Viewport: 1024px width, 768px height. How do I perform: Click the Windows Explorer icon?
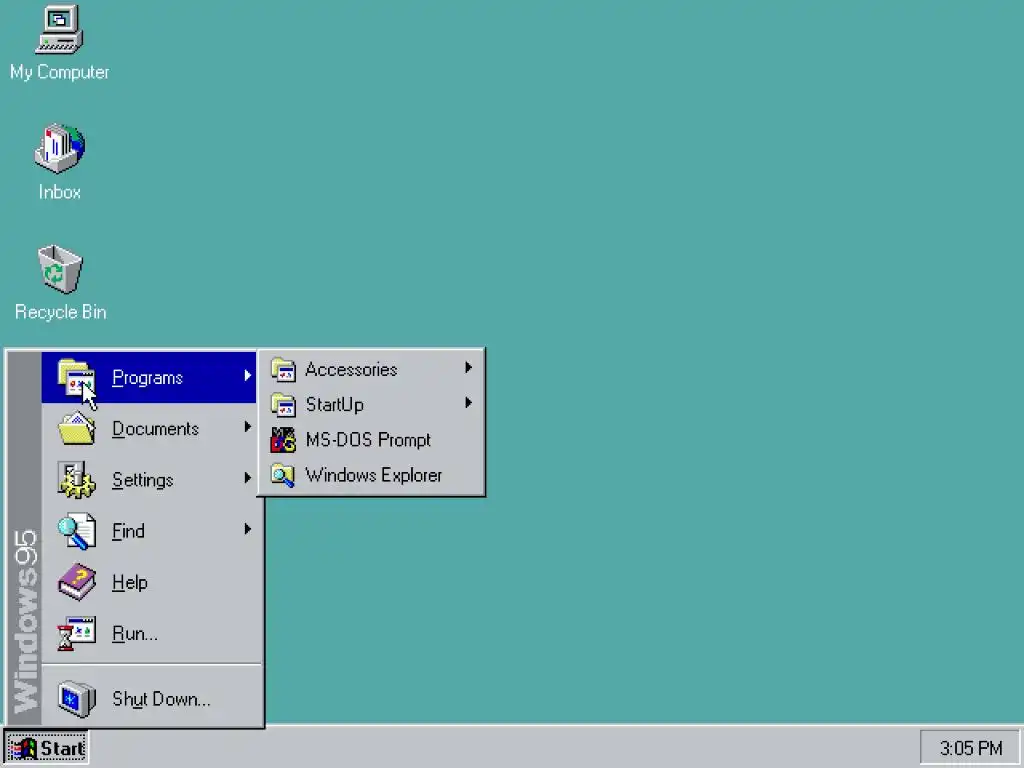pos(283,475)
